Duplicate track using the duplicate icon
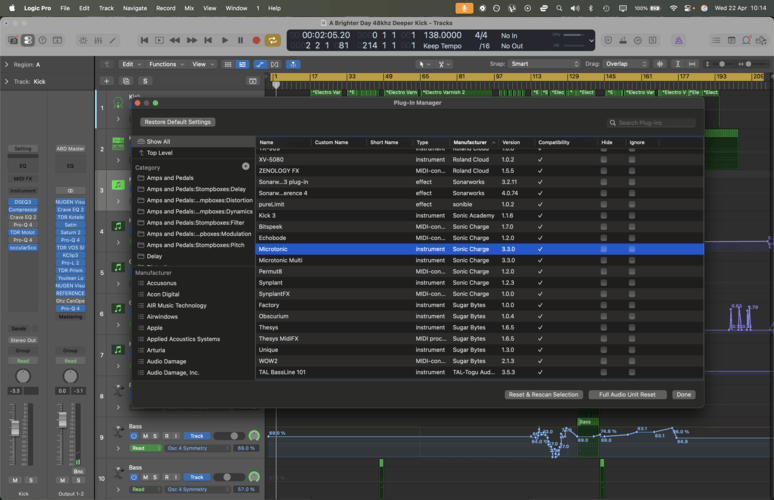The height and width of the screenshot is (500, 774). (x=126, y=81)
